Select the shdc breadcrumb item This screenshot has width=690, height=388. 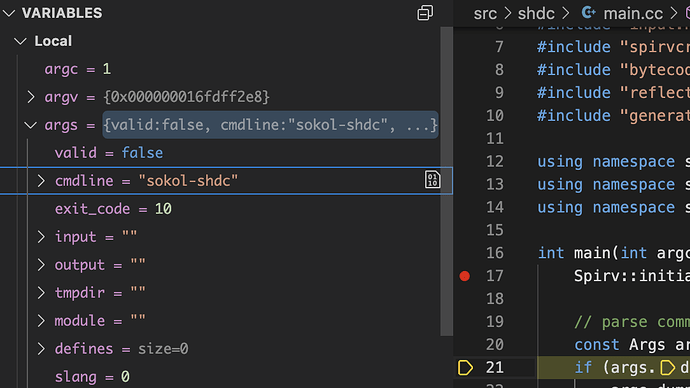(536, 14)
